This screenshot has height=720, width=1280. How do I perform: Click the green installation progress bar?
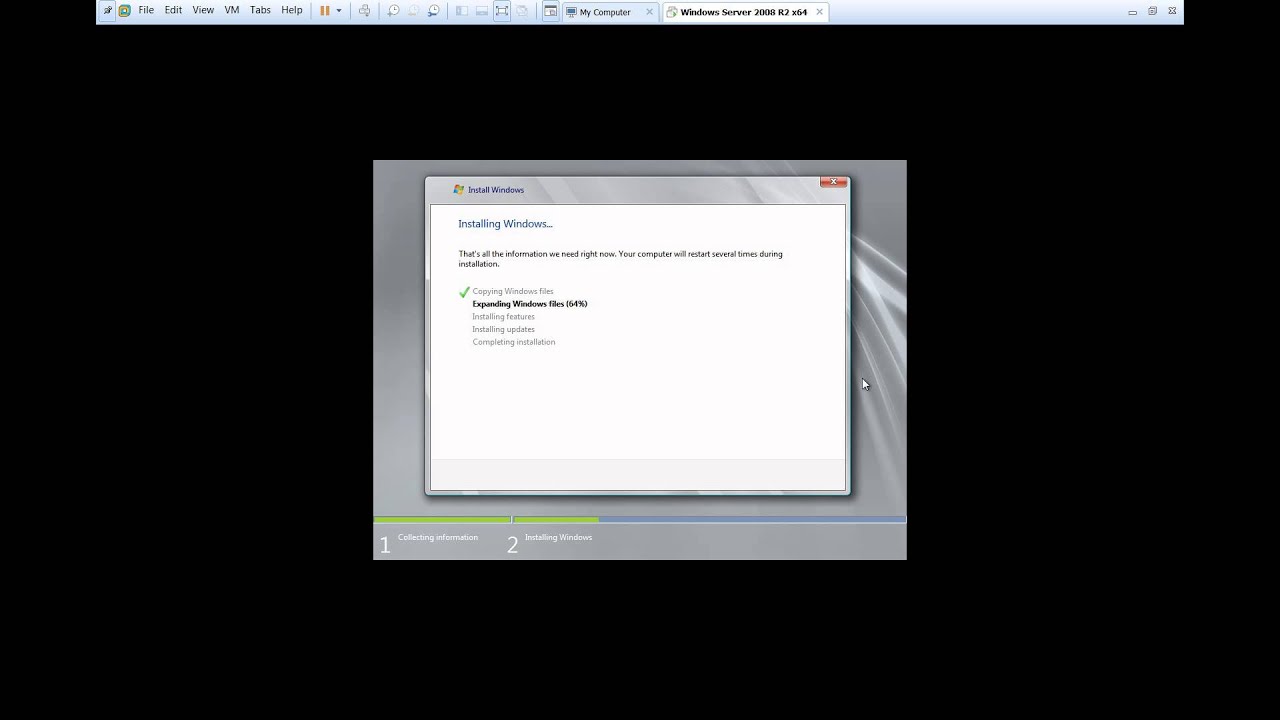556,520
